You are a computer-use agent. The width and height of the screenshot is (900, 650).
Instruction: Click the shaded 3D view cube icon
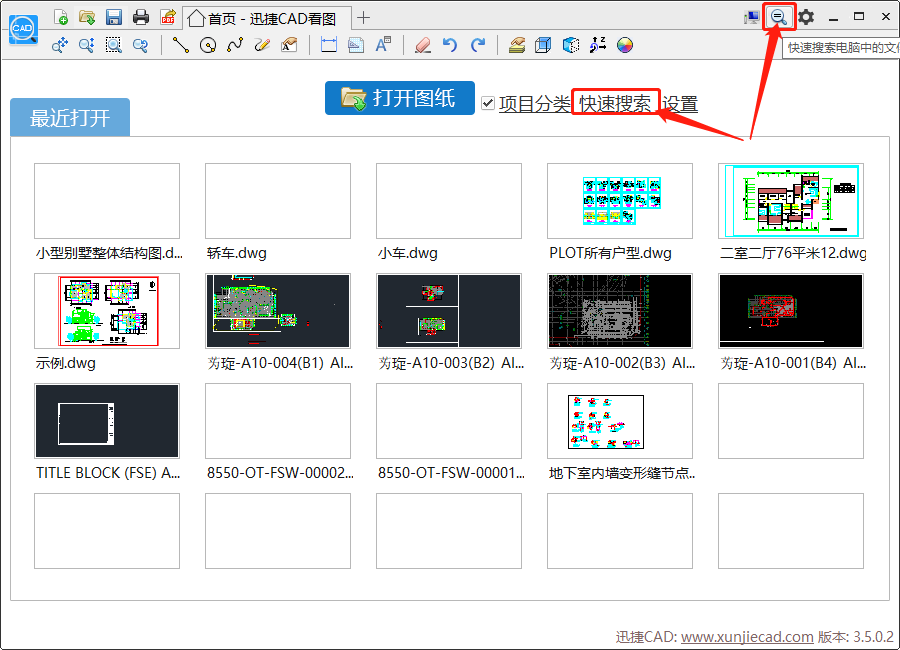tap(571, 45)
